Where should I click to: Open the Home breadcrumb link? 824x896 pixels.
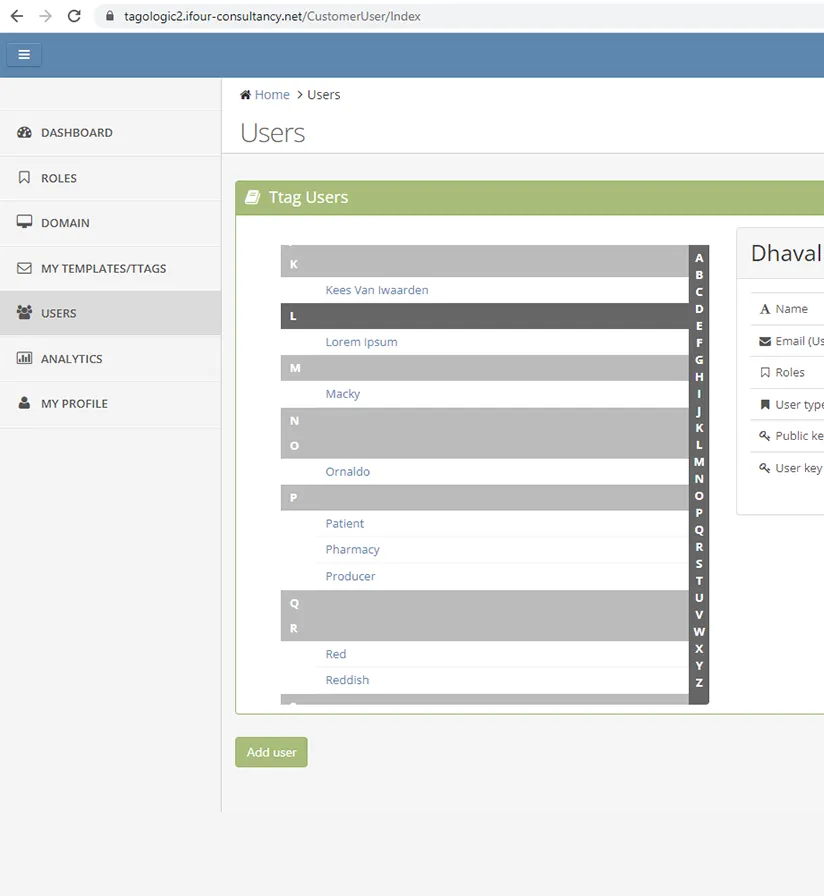pos(271,95)
